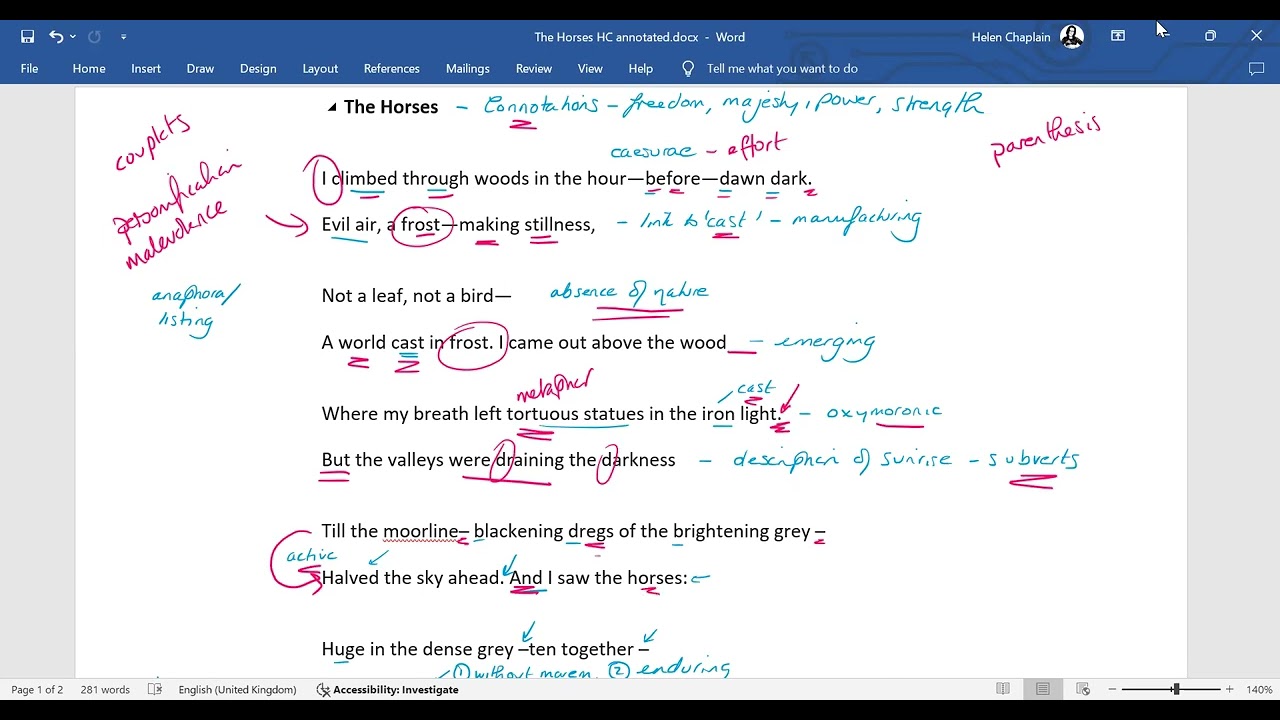1280x720 pixels.
Task: Open the Design ribbon tab
Action: click(x=258, y=69)
